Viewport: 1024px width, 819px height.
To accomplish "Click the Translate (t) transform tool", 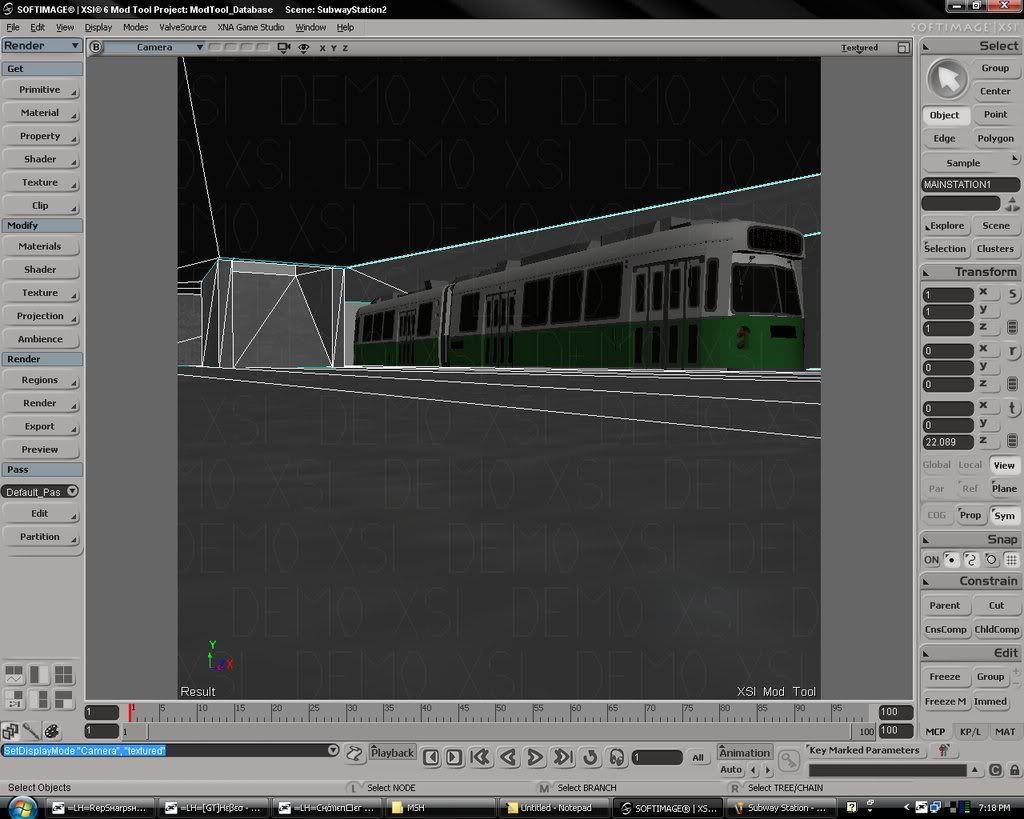I will 1012,409.
